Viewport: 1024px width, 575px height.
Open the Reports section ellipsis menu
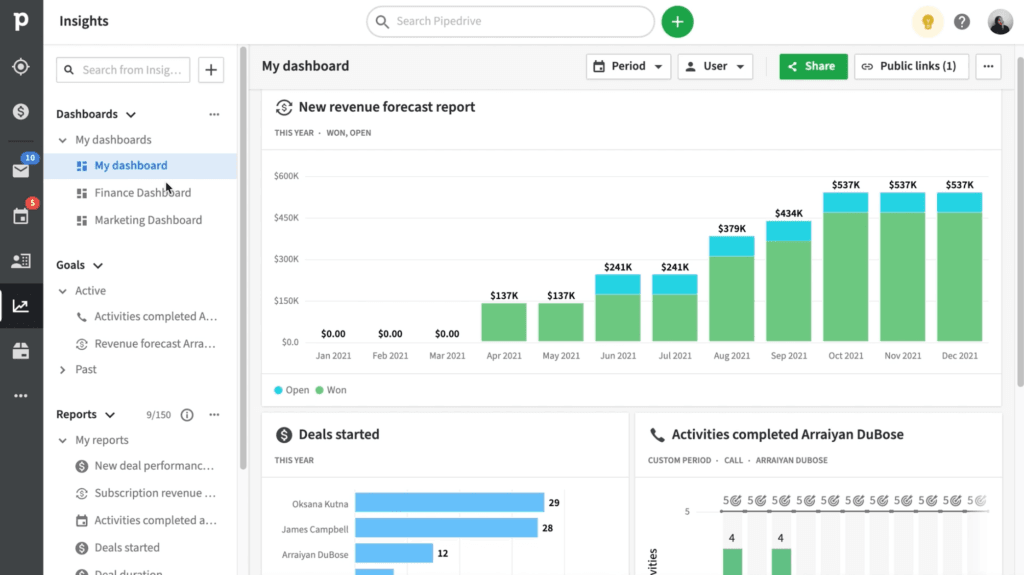(214, 414)
